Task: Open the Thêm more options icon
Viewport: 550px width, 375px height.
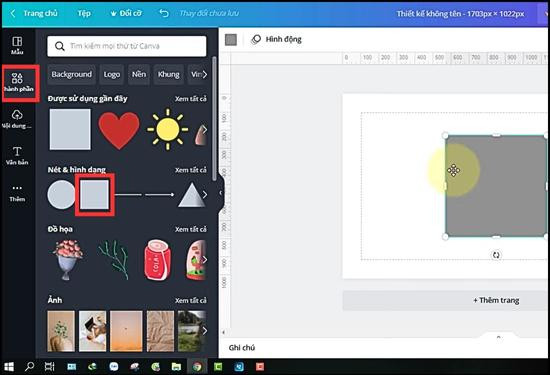Action: tap(17, 193)
